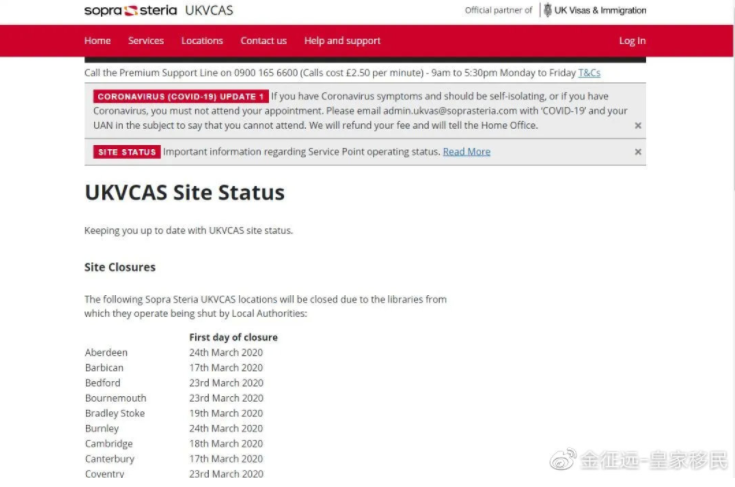The width and height of the screenshot is (735, 487).
Task: Open the T&Cs link
Action: (589, 73)
